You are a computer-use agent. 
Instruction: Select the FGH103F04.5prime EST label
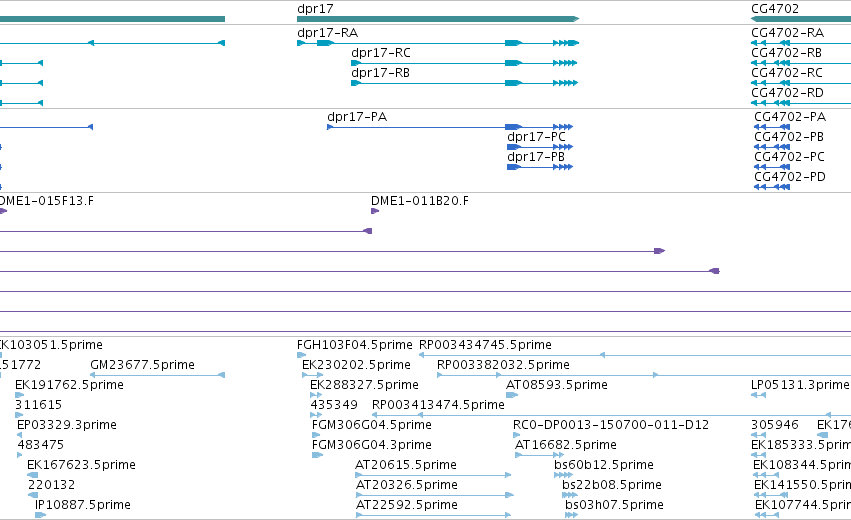(355, 345)
